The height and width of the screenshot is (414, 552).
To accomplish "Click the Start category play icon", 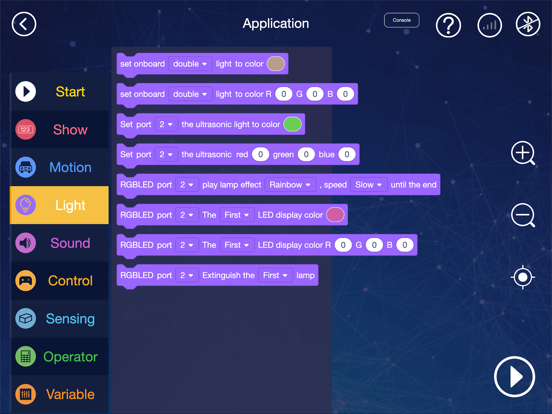I will (x=25, y=92).
